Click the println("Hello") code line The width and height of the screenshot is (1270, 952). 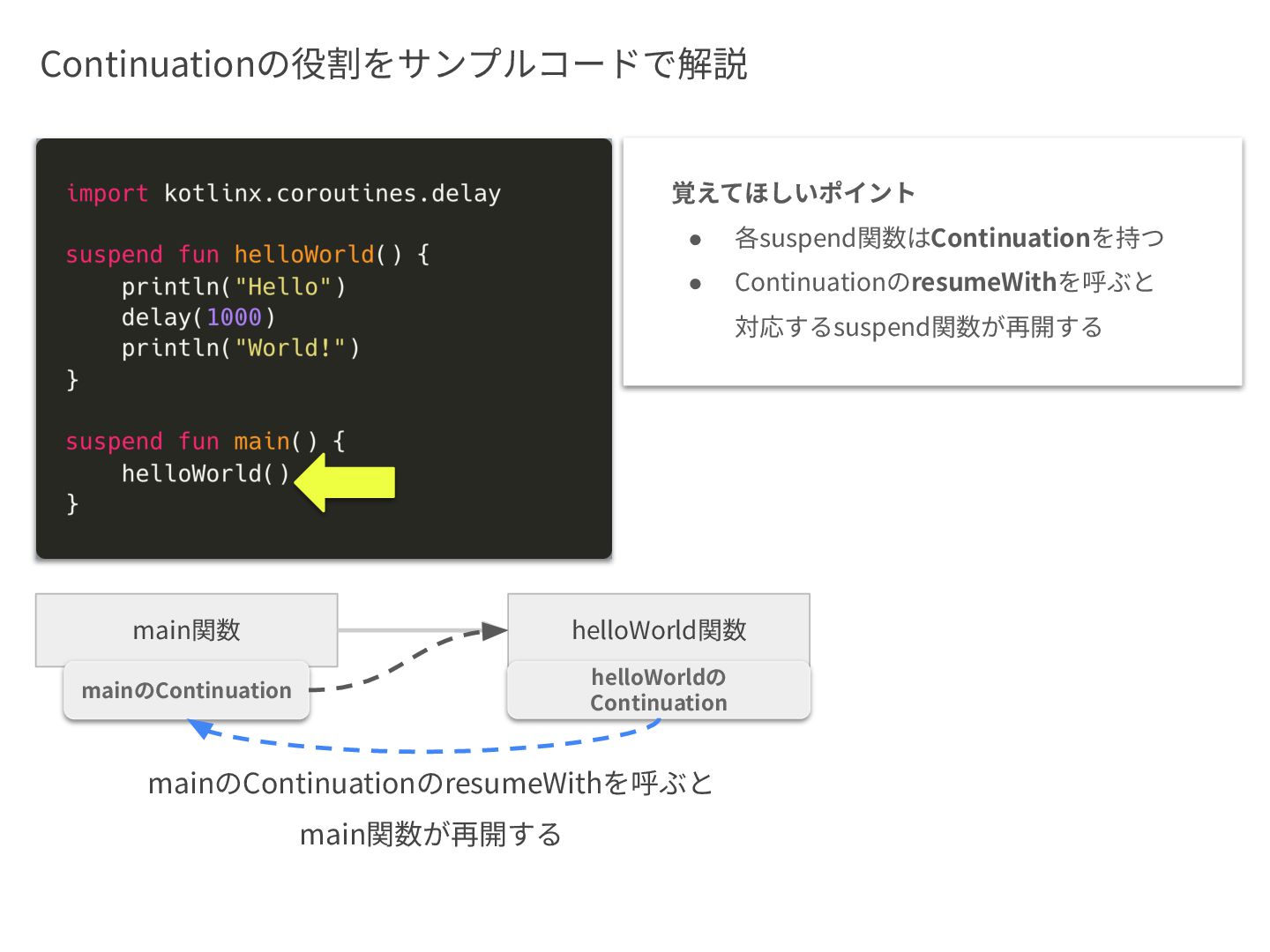234,286
